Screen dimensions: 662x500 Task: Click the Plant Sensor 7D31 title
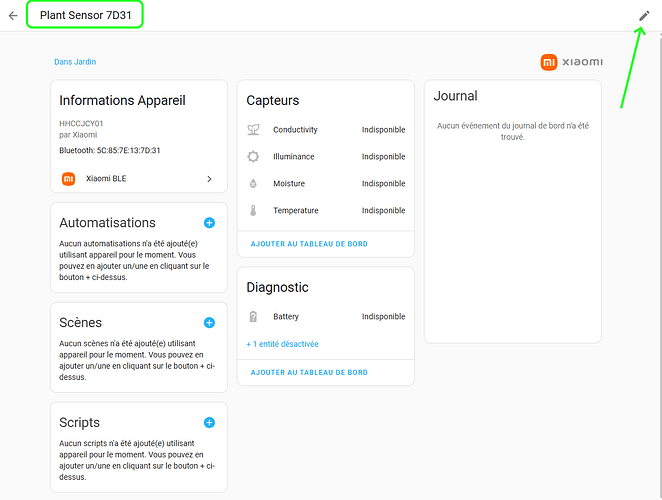(86, 16)
